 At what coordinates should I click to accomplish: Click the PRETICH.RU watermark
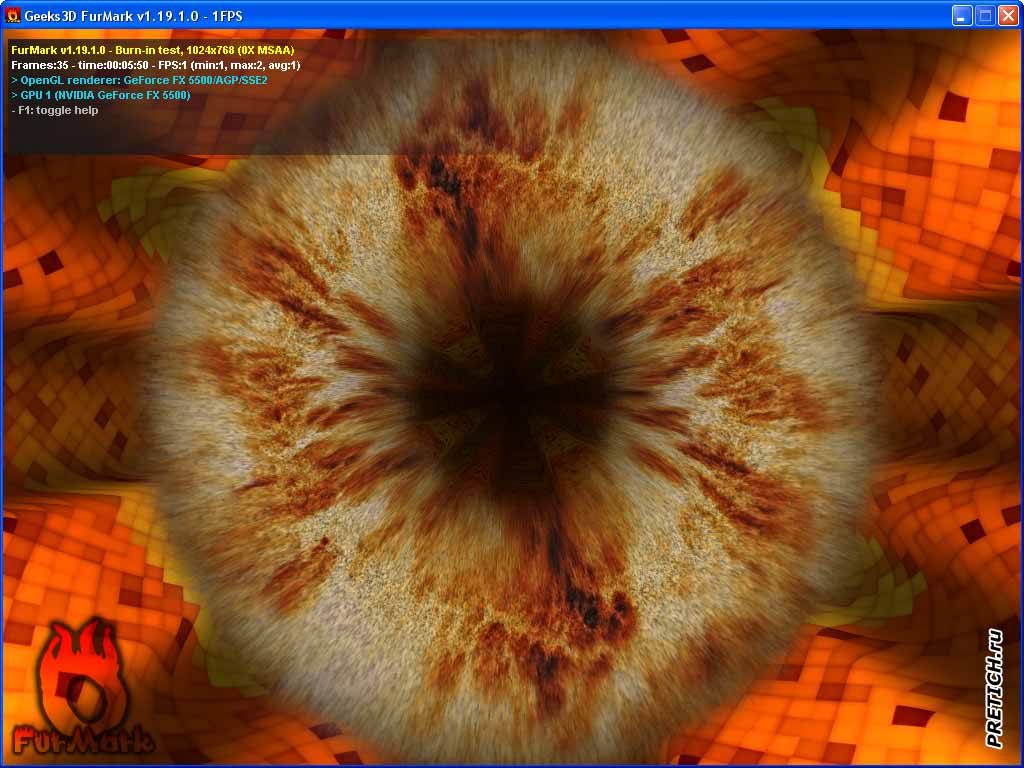(992, 685)
